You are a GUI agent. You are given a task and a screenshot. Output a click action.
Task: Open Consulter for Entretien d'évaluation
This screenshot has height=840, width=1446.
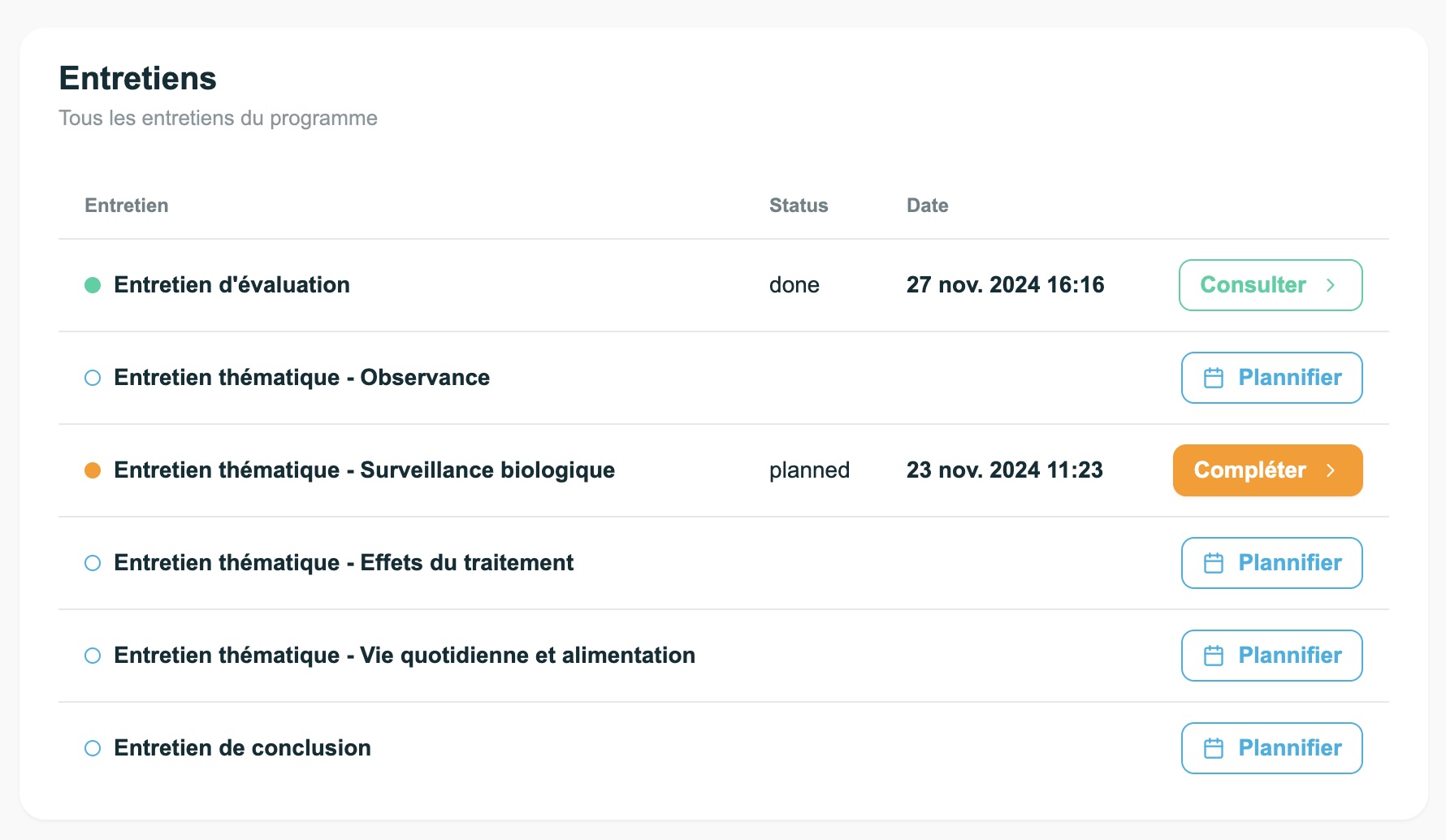(x=1270, y=285)
